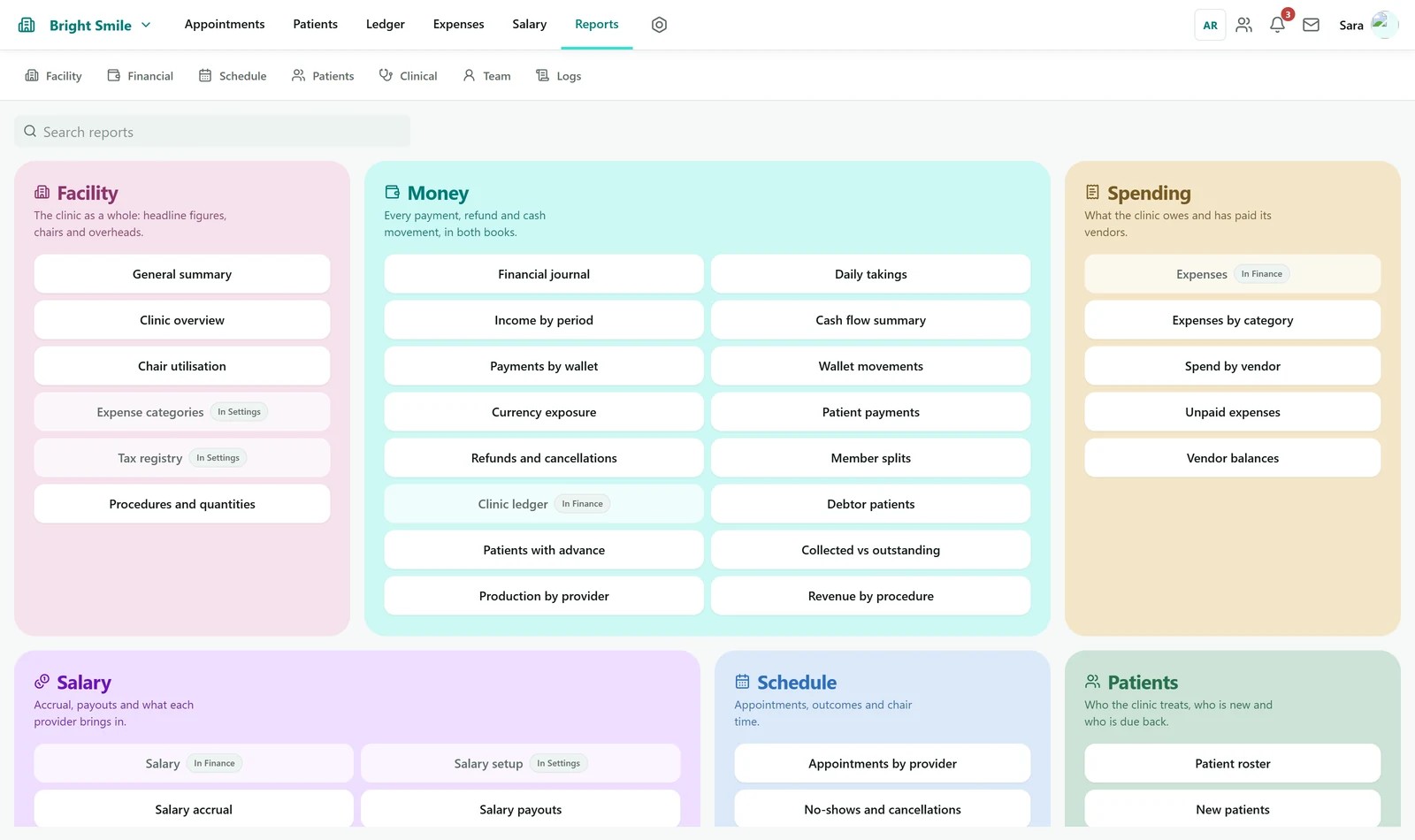Viewport: 1415px width, 840px height.
Task: Select the Facility sub-tab icon
Action: pos(32,76)
